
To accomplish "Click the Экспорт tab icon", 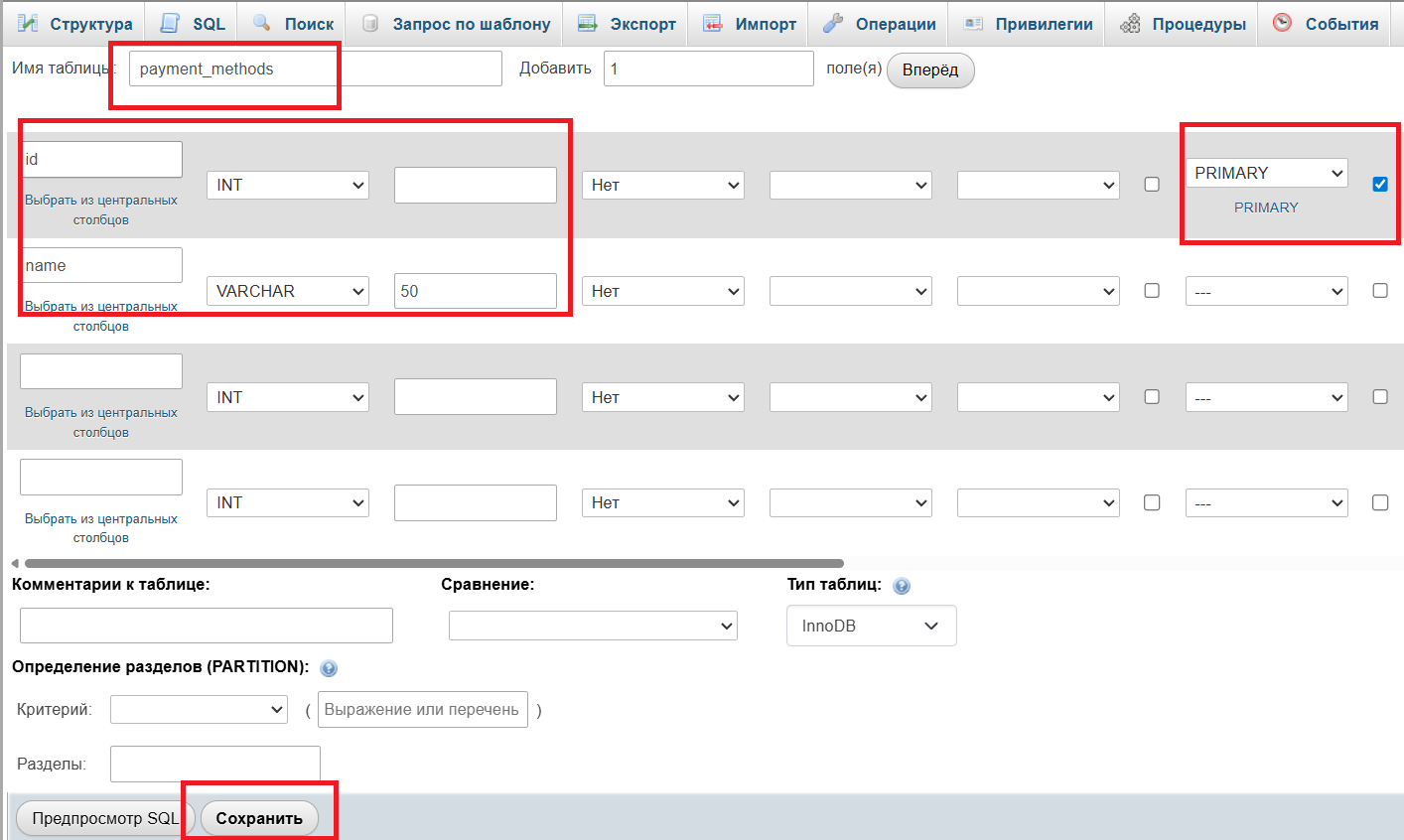I will pyautogui.click(x=588, y=23).
